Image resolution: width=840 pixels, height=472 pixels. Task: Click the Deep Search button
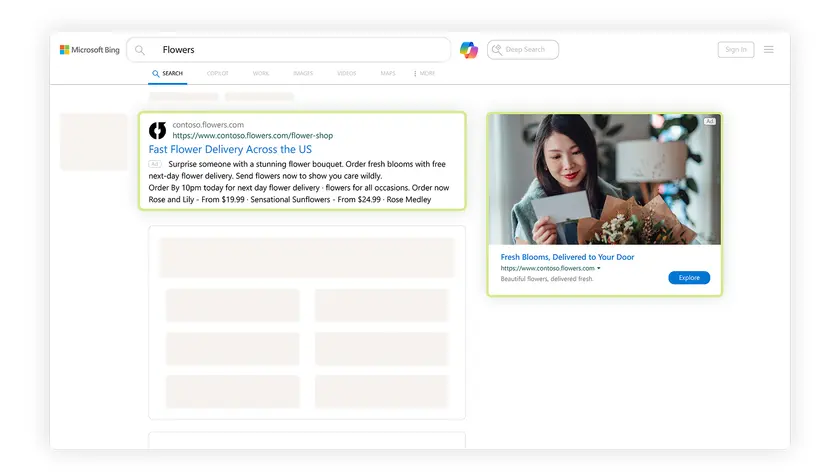(523, 49)
